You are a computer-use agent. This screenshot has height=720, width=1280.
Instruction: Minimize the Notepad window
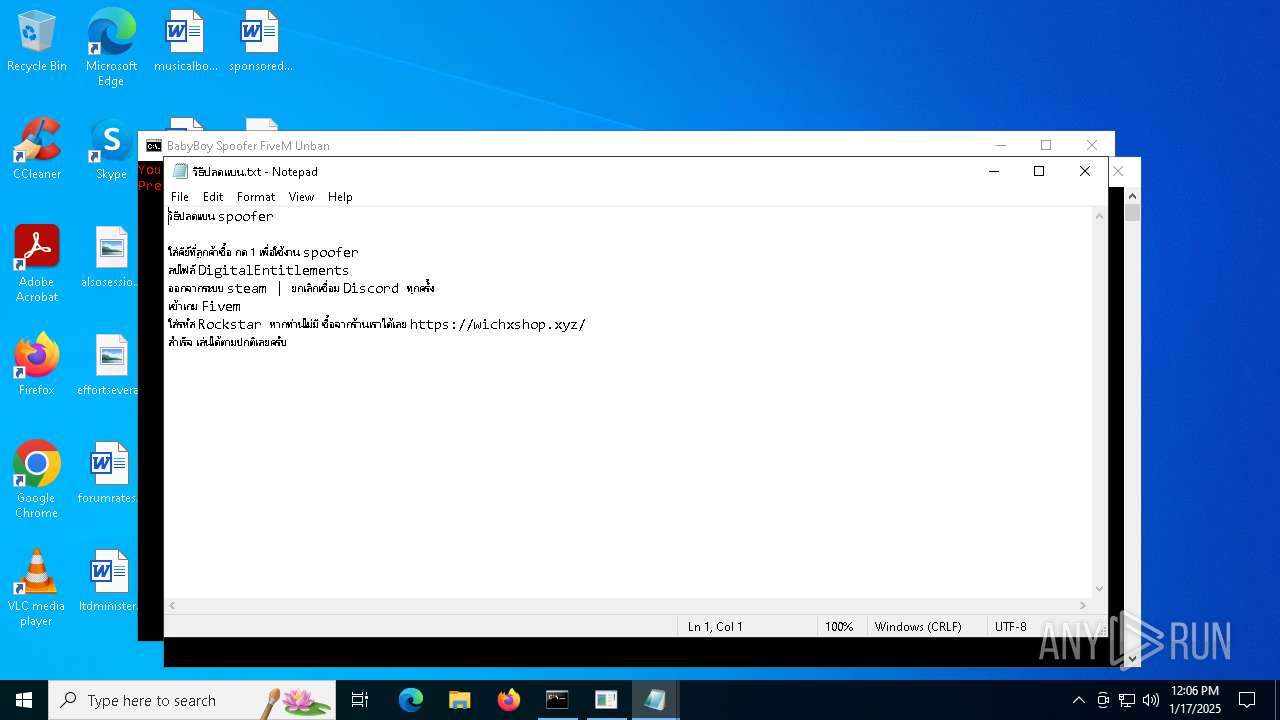(x=993, y=171)
